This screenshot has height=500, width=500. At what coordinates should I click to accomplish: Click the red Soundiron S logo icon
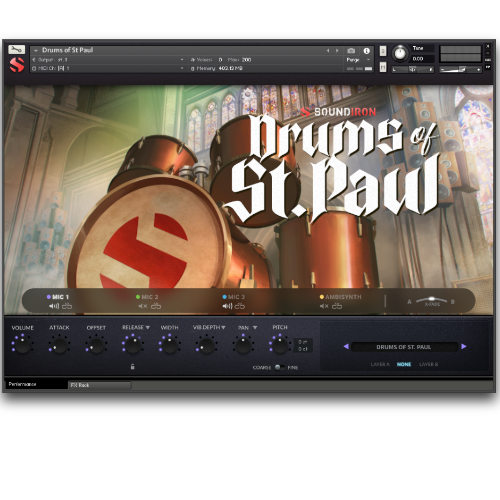[17, 64]
